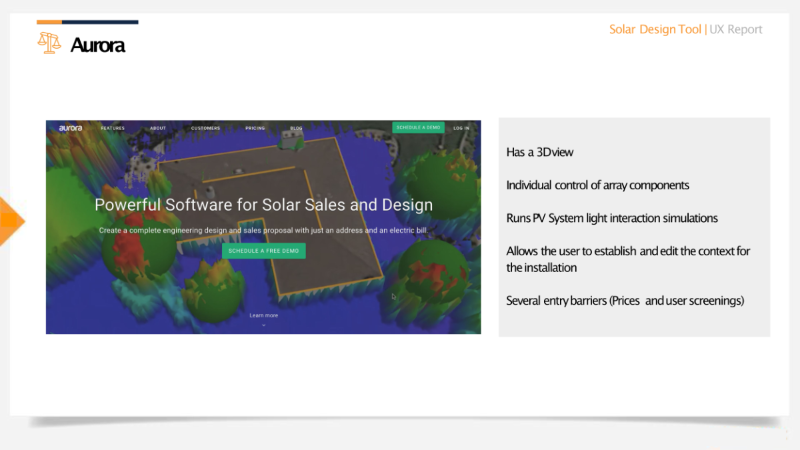Click the chevron below Learn more
The image size is (800, 450).
point(264,325)
